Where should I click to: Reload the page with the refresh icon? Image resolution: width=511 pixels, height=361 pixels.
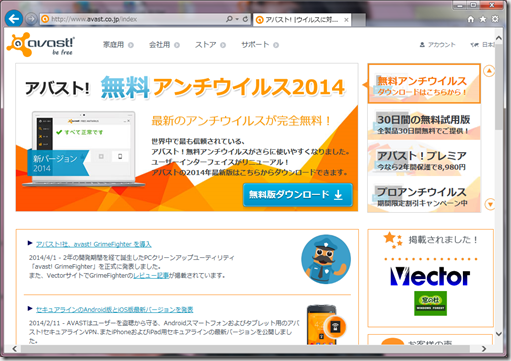(245, 19)
